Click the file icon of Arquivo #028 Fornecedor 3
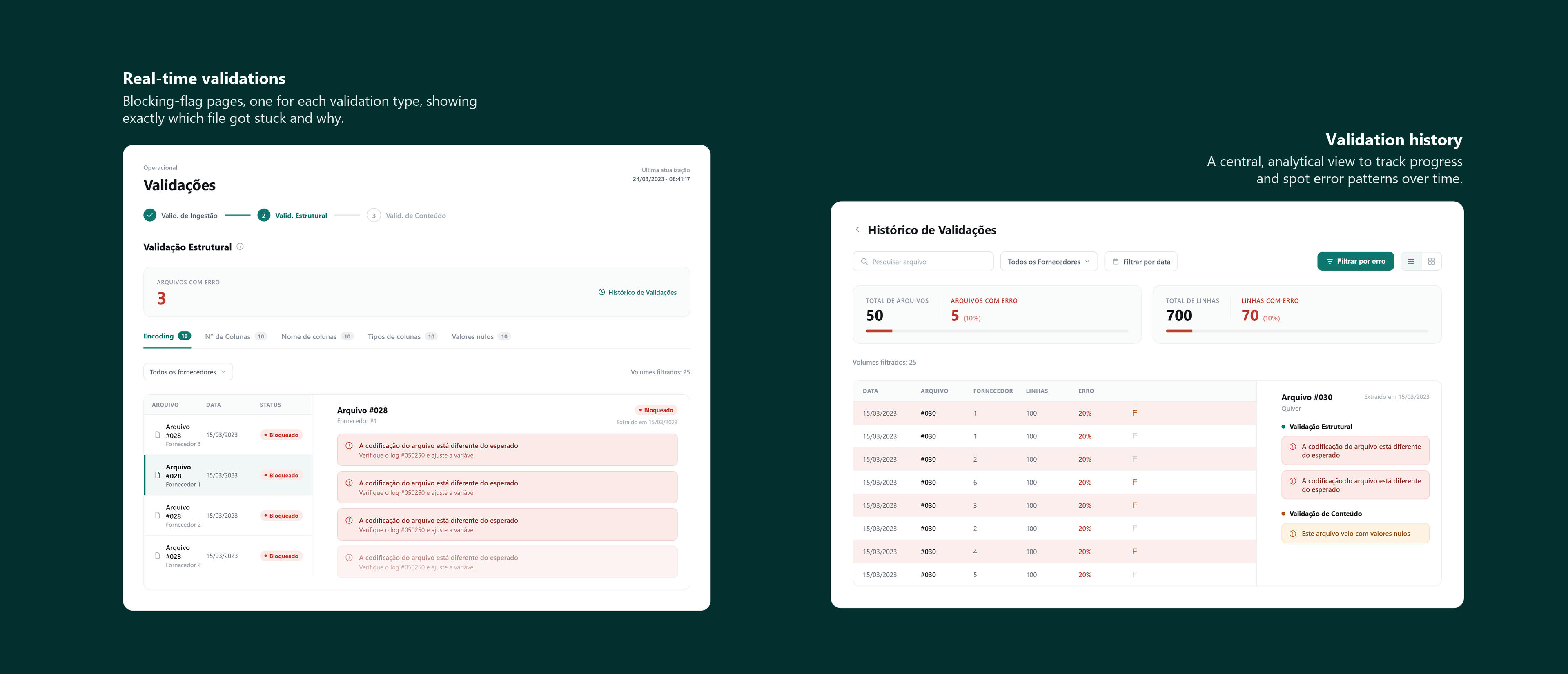 (158, 435)
